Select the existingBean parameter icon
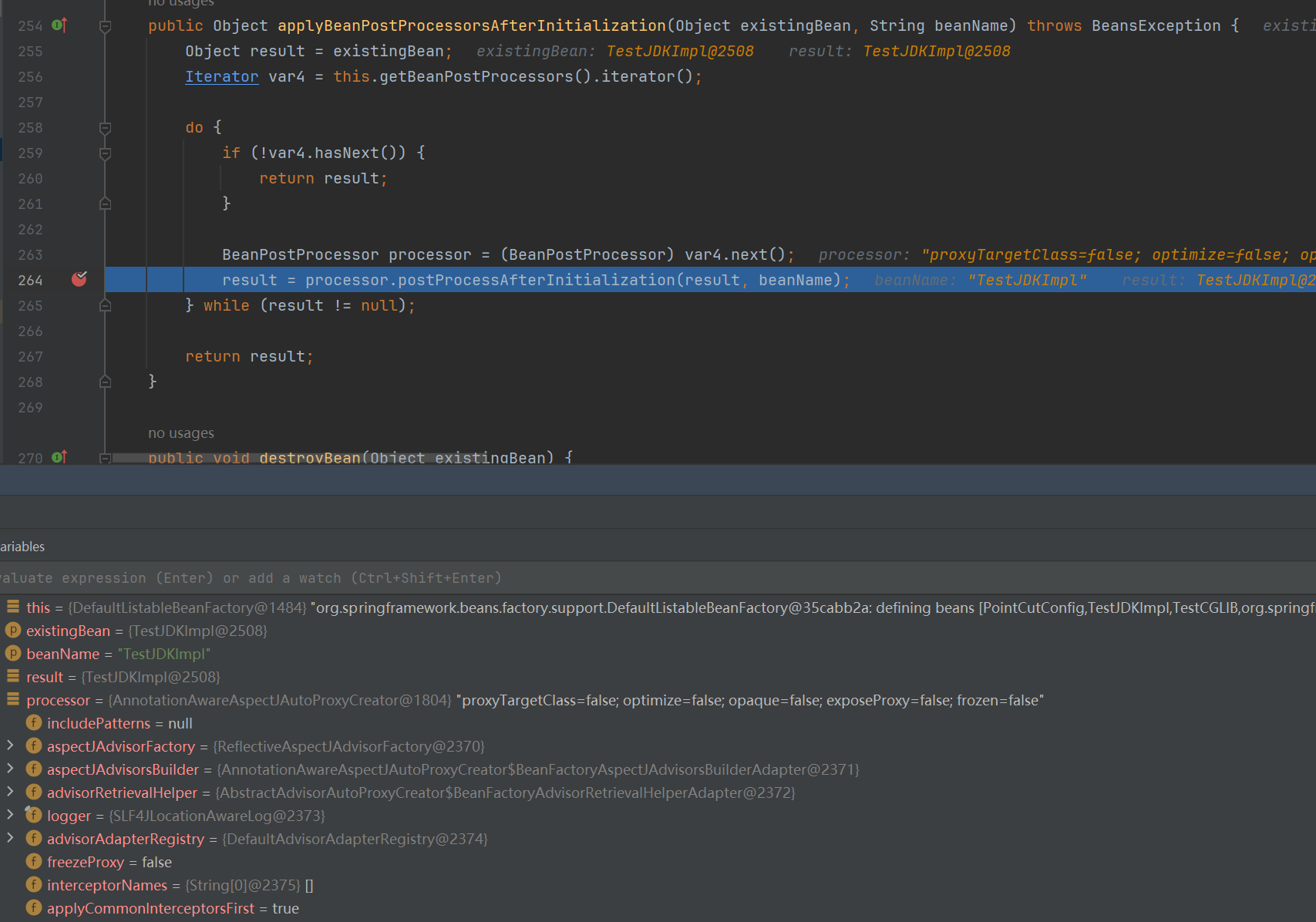This screenshot has height=922, width=1316. pyautogui.click(x=13, y=630)
